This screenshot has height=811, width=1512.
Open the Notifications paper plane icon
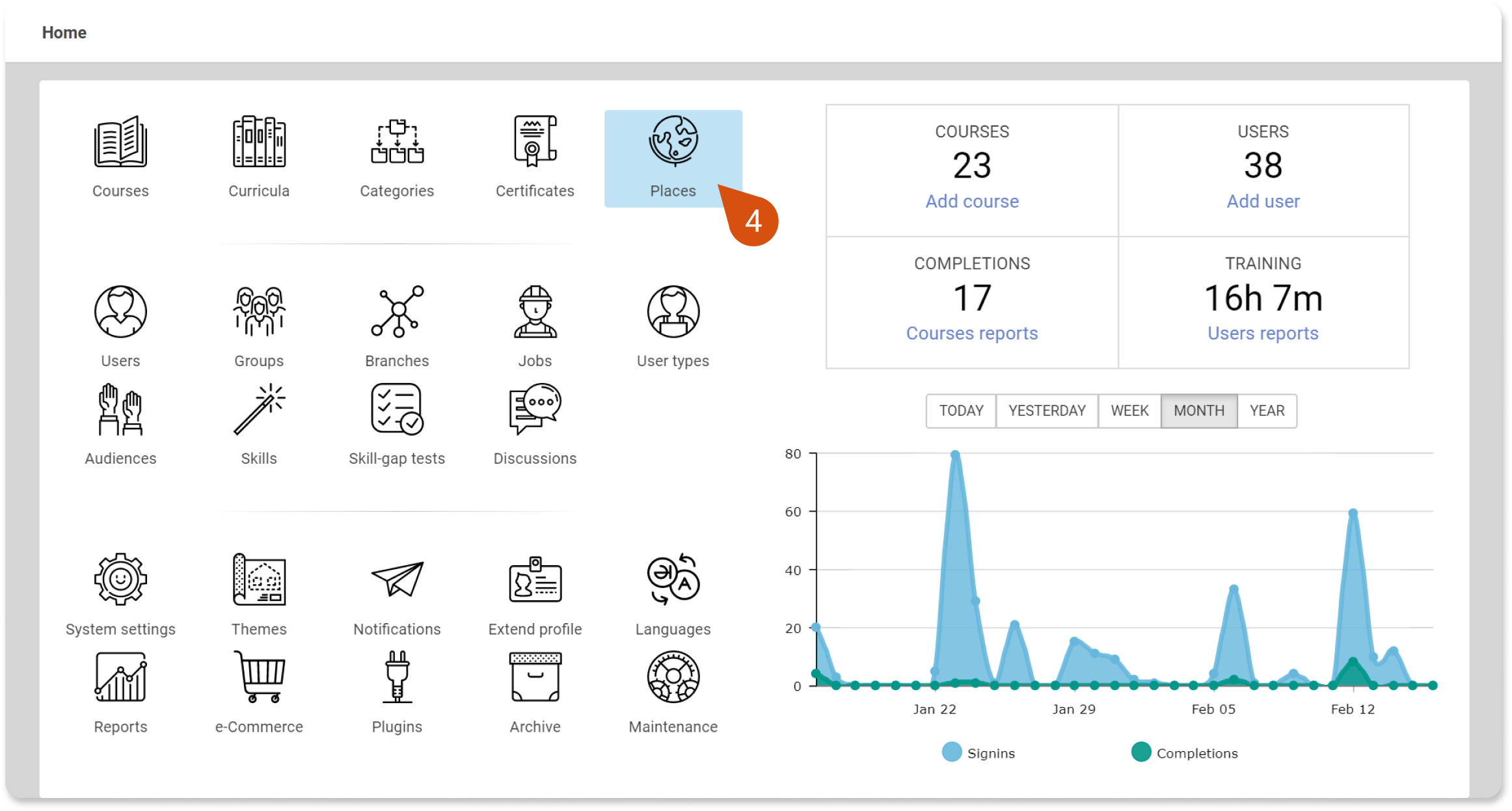[x=397, y=579]
